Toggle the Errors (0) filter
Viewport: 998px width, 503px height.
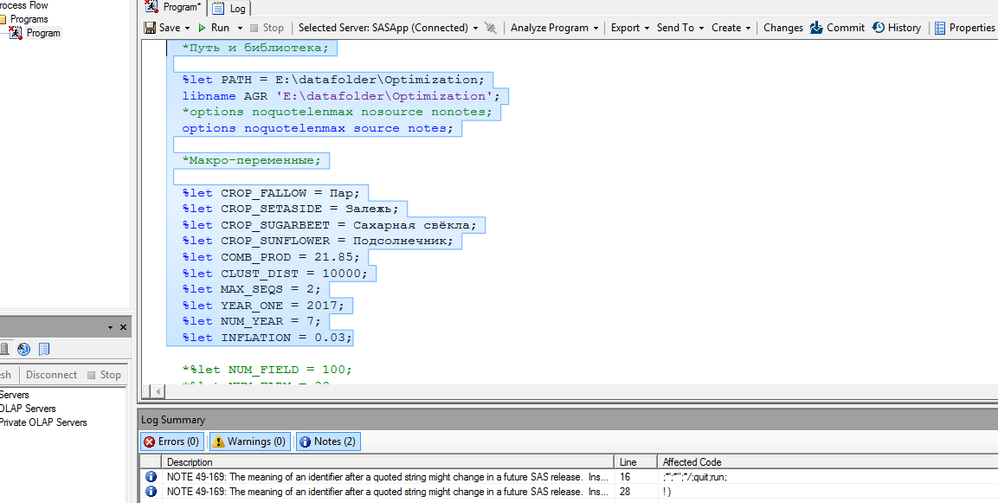pos(171,441)
